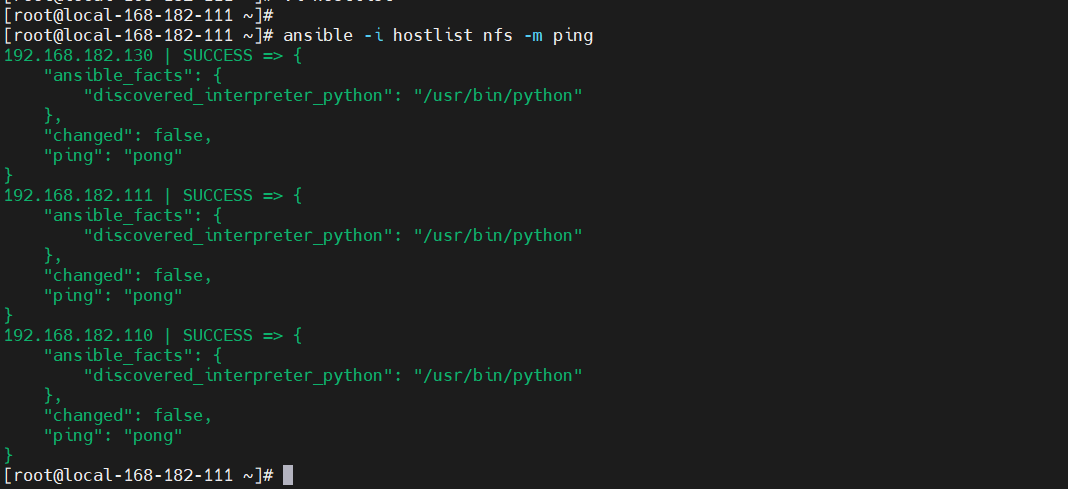Click the word "ansible" in the command line
This screenshot has height=489, width=1068.
click(317, 35)
